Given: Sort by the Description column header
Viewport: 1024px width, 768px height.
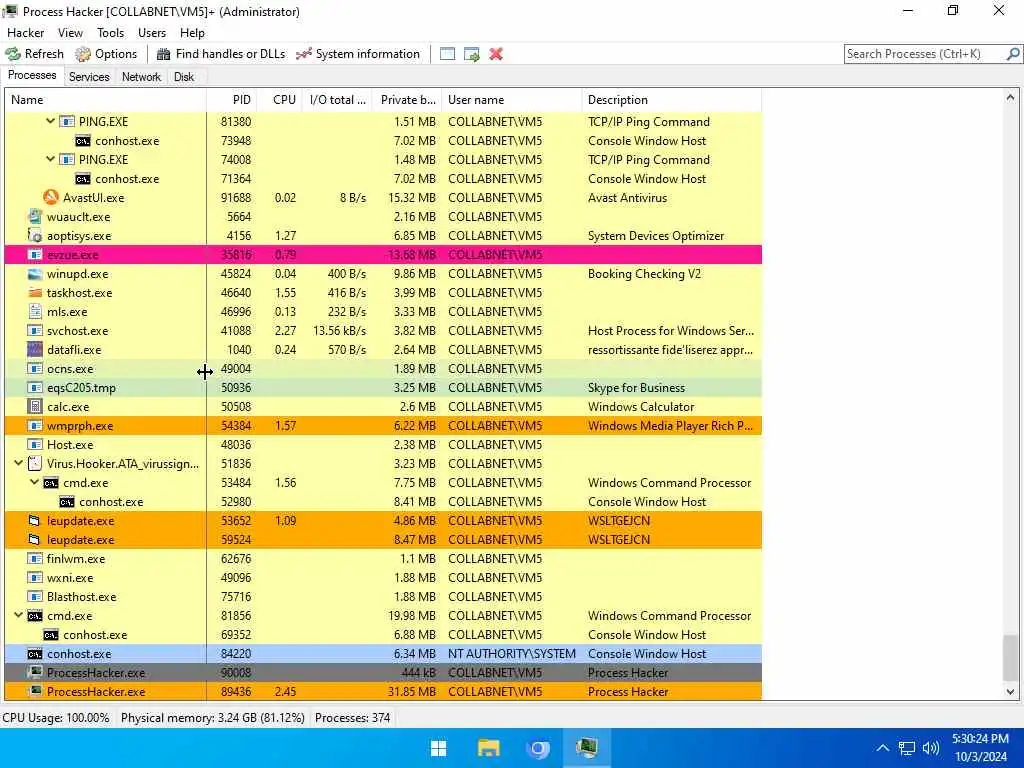Looking at the screenshot, I should pos(671,100).
